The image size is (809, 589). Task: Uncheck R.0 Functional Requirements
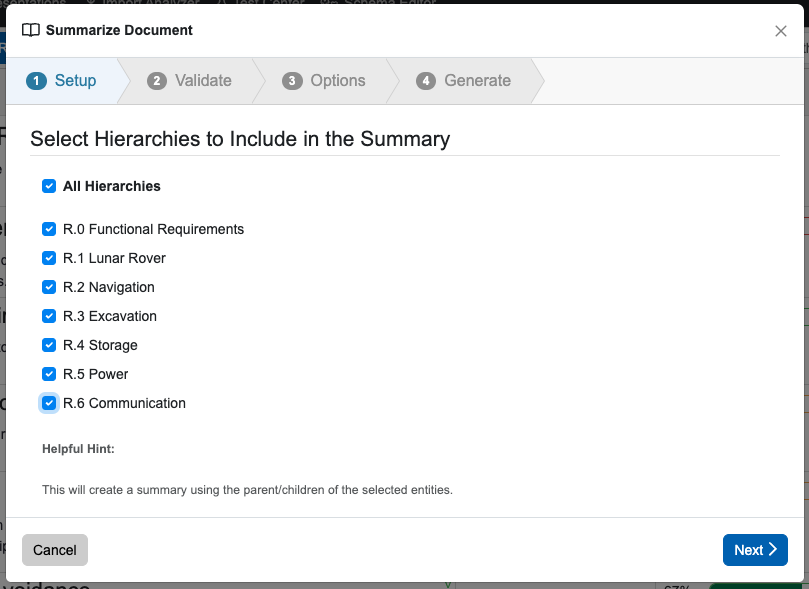coord(49,229)
